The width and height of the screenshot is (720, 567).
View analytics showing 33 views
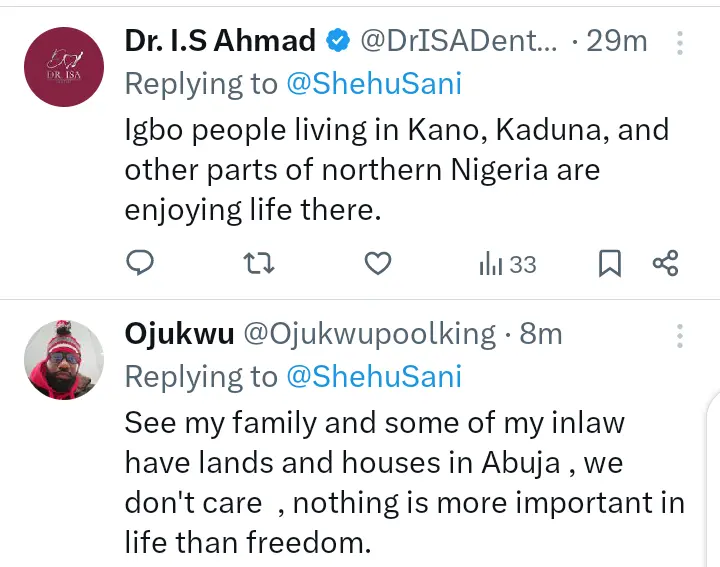pos(508,264)
